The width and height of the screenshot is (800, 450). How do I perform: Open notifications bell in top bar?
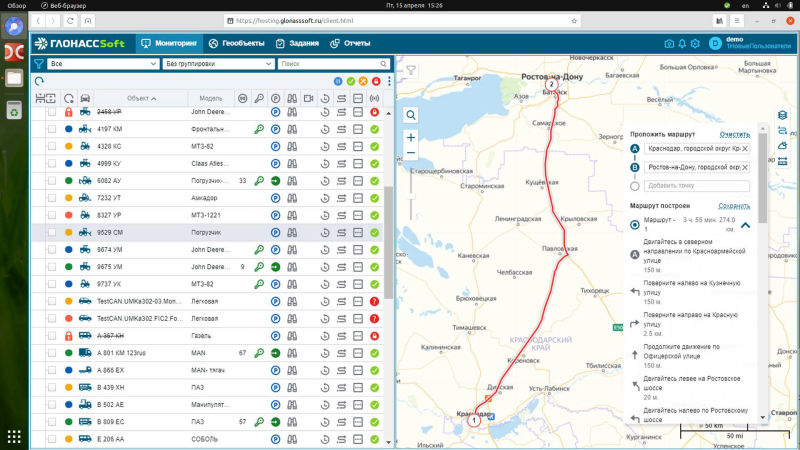[x=682, y=43]
